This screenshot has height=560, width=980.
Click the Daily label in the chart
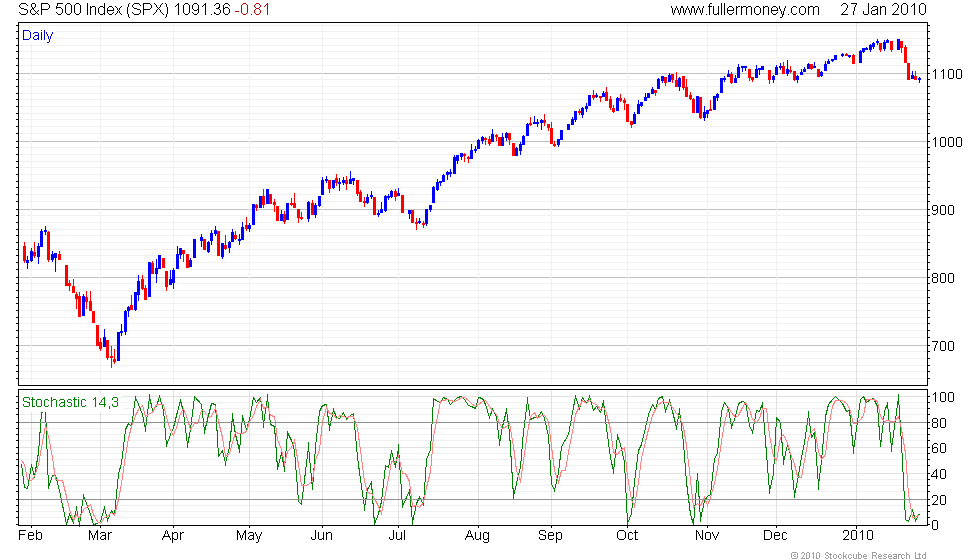38,36
